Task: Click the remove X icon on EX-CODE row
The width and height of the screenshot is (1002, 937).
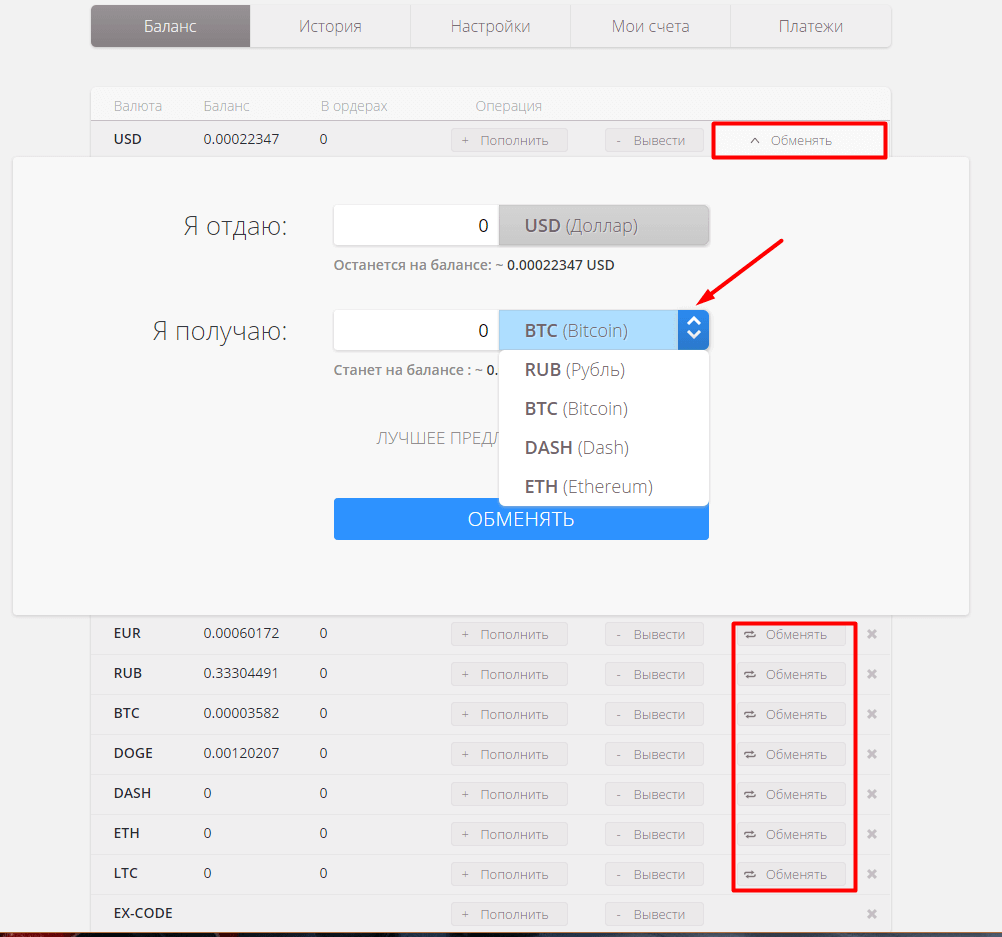Action: 871,913
